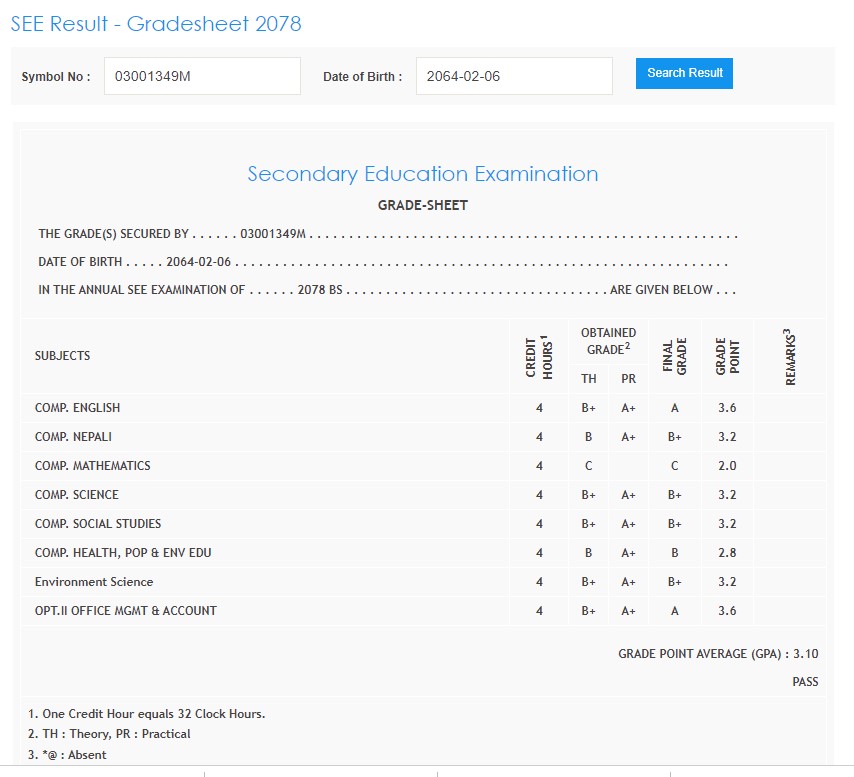
Task: Select the GRADE-SHEET subtitle text
Action: 422,206
